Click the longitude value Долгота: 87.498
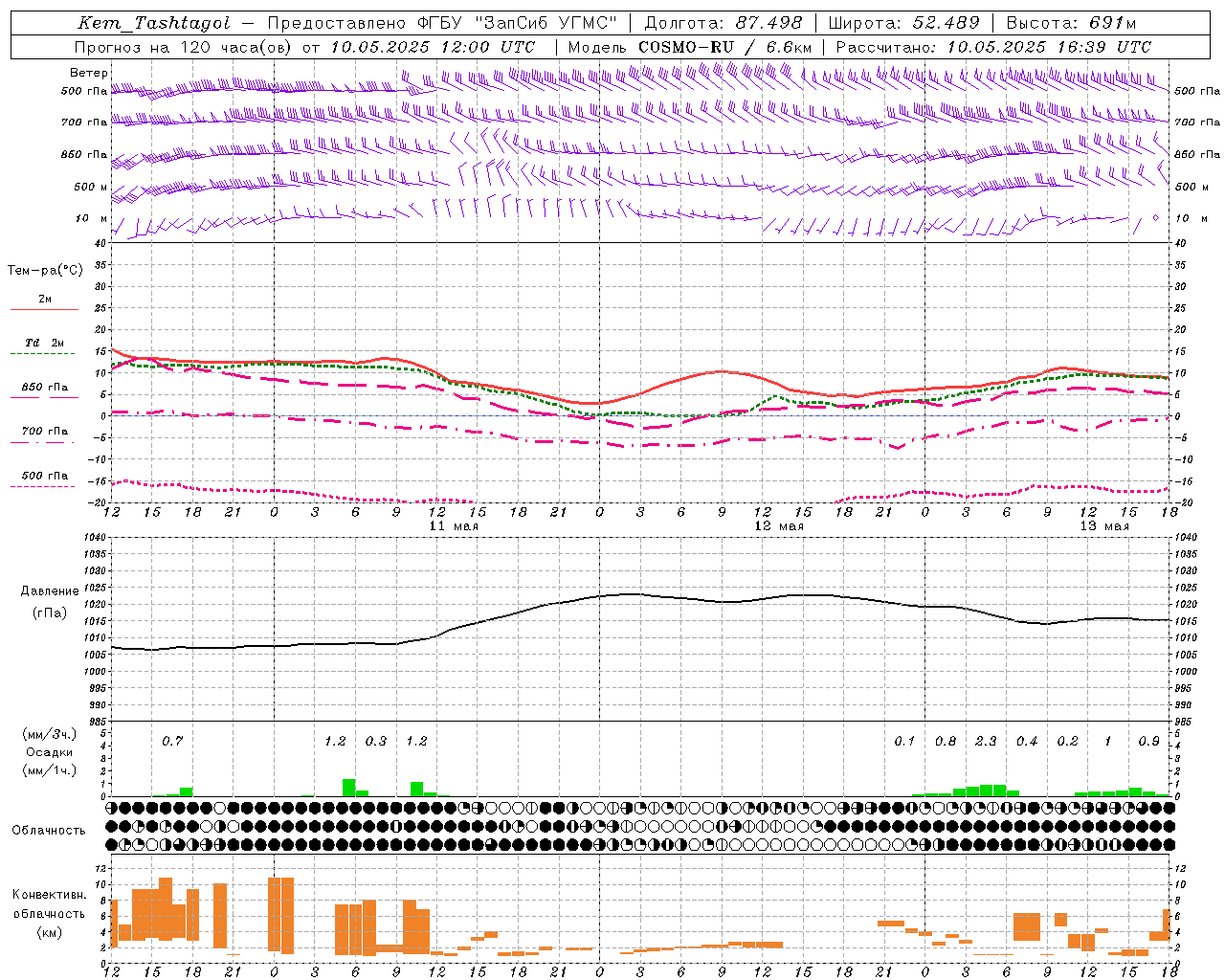The image size is (1225, 980). point(724,23)
